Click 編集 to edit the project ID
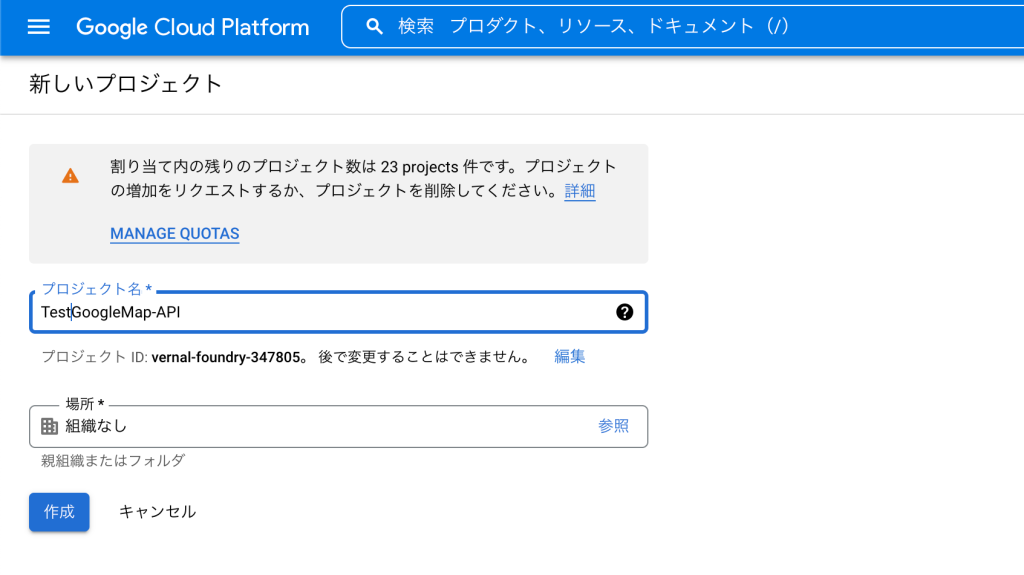 569,356
